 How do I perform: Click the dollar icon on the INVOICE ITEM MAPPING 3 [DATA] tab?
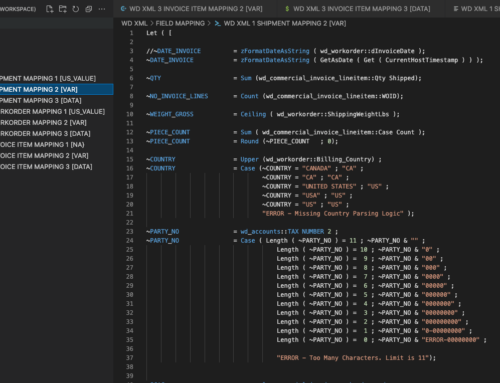tap(287, 9)
